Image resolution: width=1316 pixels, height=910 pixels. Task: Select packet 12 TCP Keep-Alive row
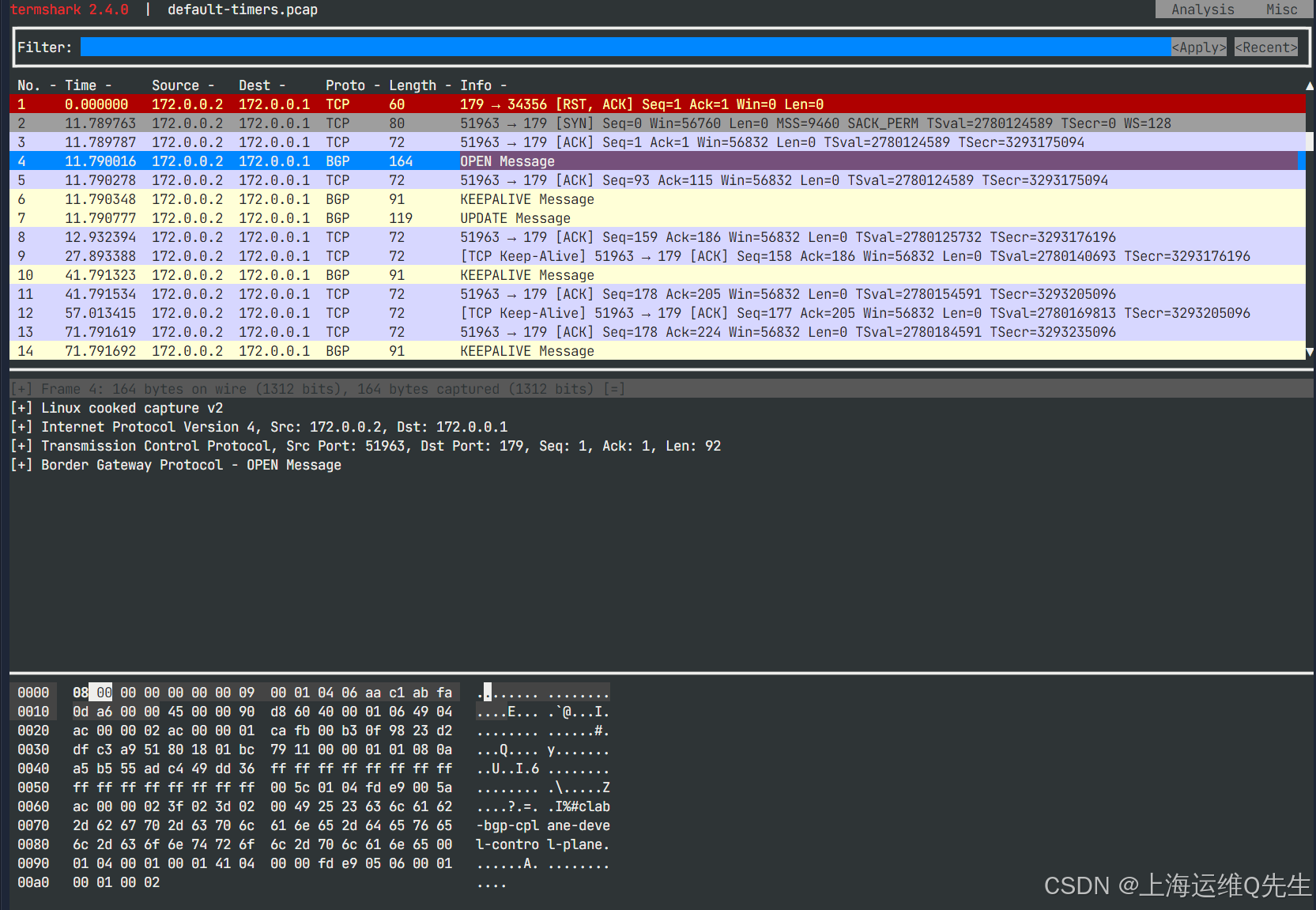tap(658, 313)
